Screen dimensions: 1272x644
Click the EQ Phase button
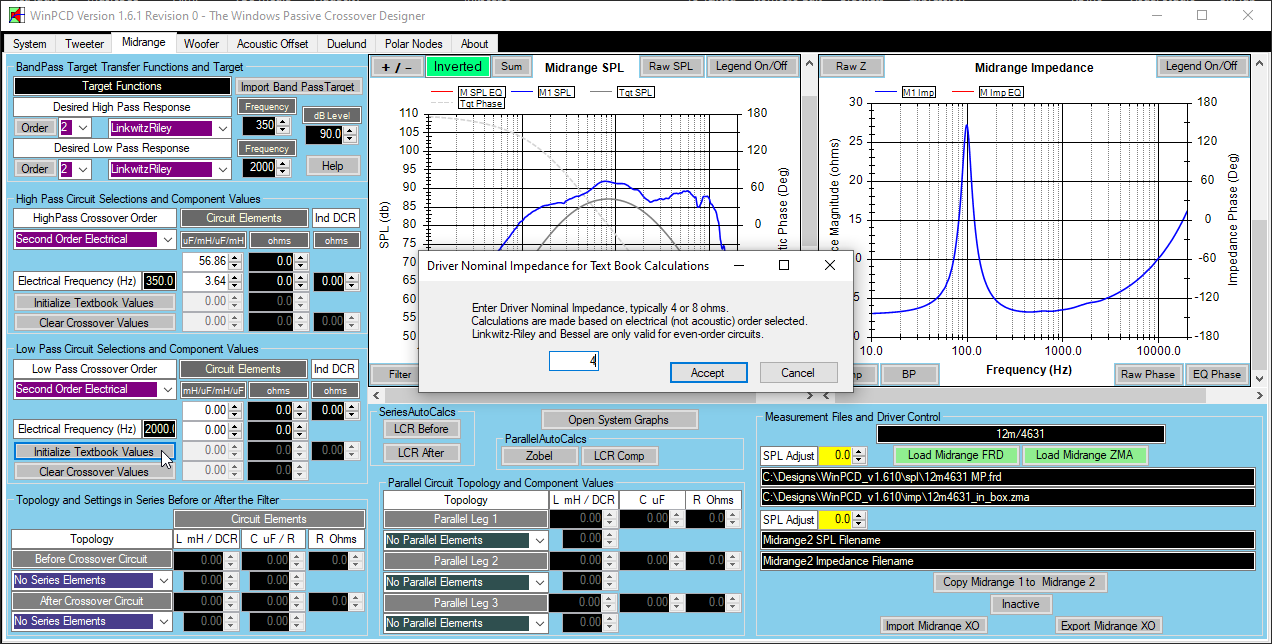coord(1216,374)
